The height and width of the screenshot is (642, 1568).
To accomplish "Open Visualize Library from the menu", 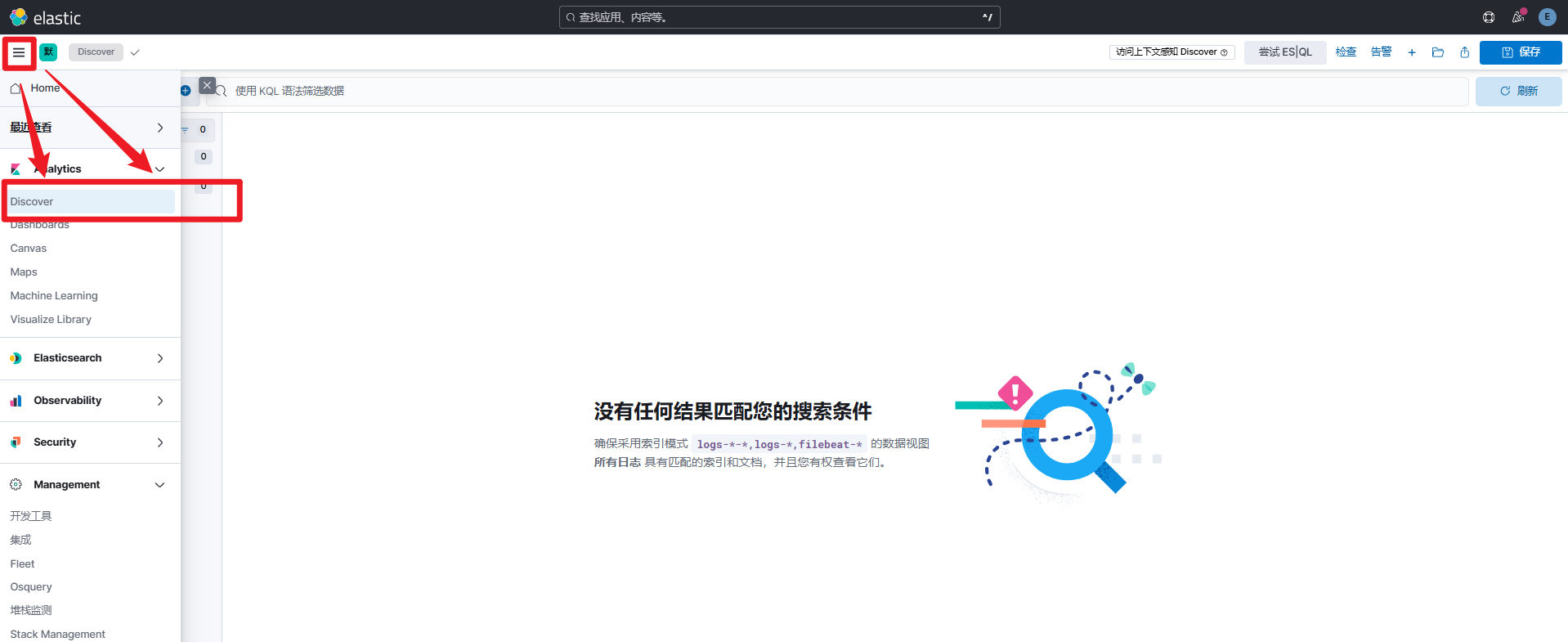I will point(51,320).
